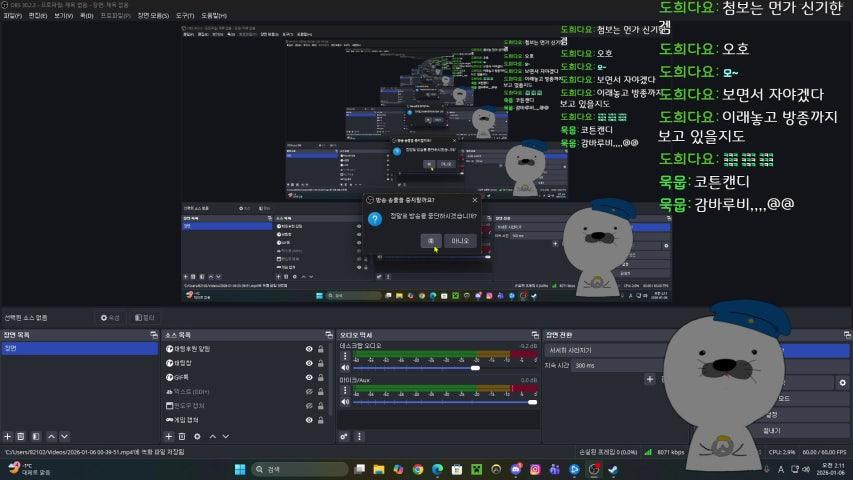
Task: Mute the 마이크/Aux speaker icon
Action: click(x=344, y=404)
